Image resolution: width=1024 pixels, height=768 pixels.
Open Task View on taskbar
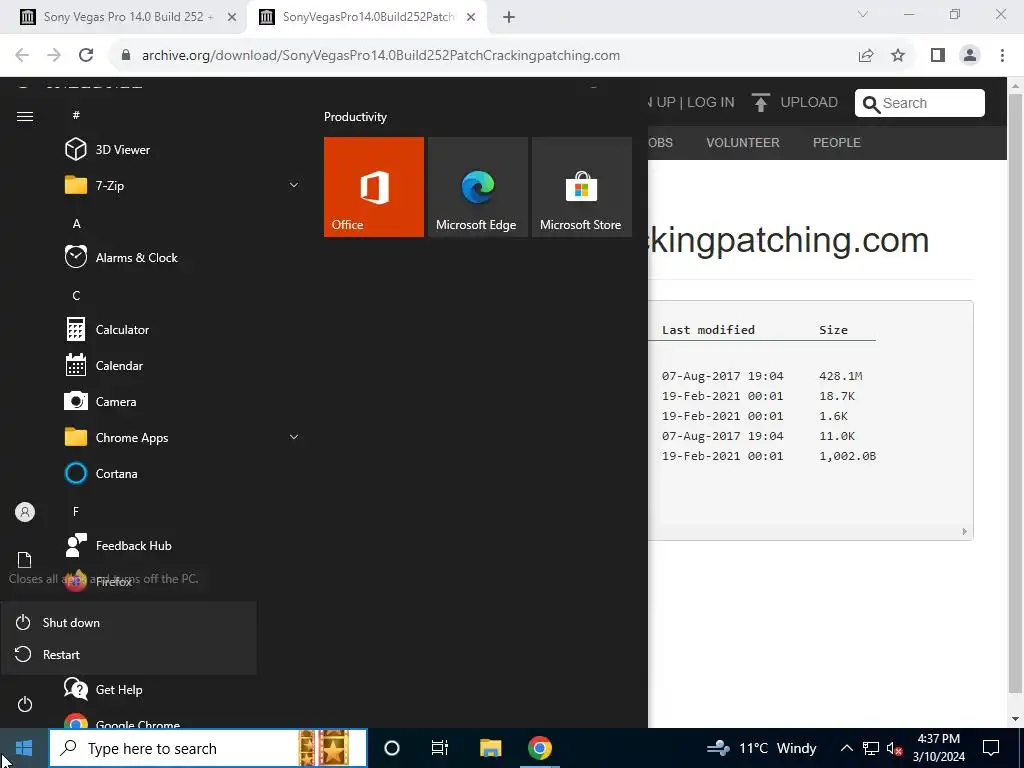(440, 748)
